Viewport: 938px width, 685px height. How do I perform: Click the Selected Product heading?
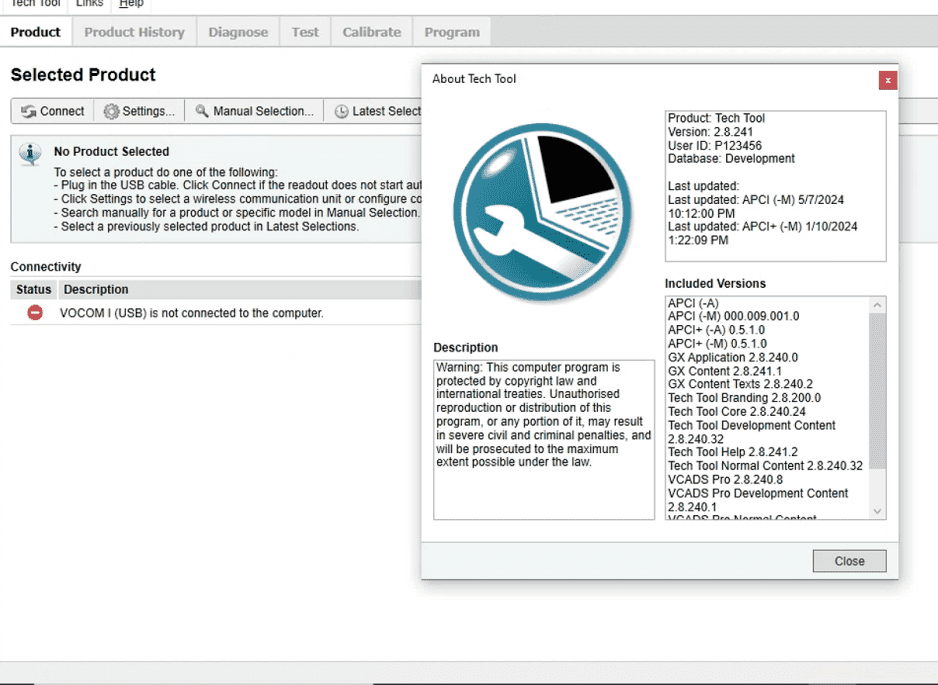(x=83, y=75)
